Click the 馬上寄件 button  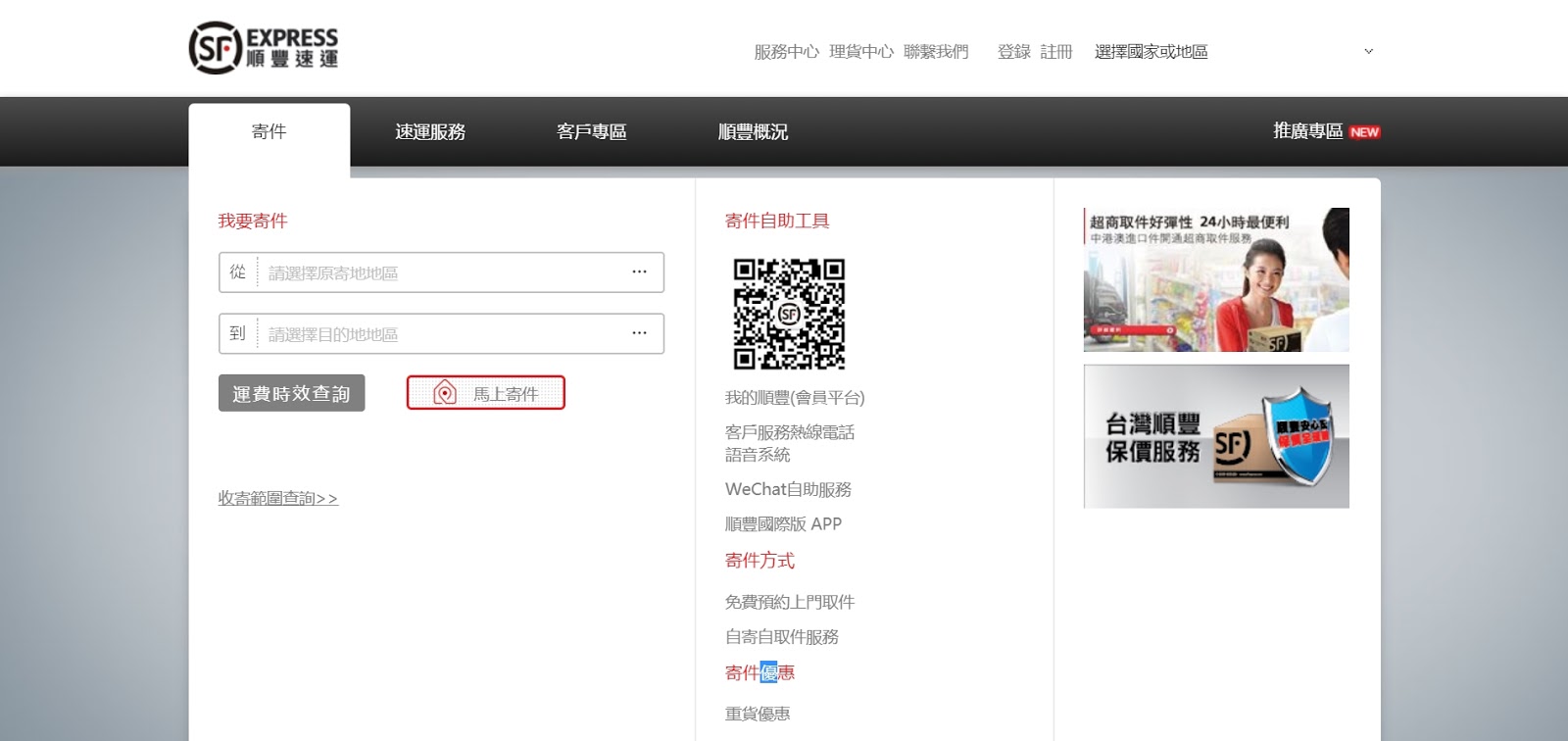coord(486,393)
